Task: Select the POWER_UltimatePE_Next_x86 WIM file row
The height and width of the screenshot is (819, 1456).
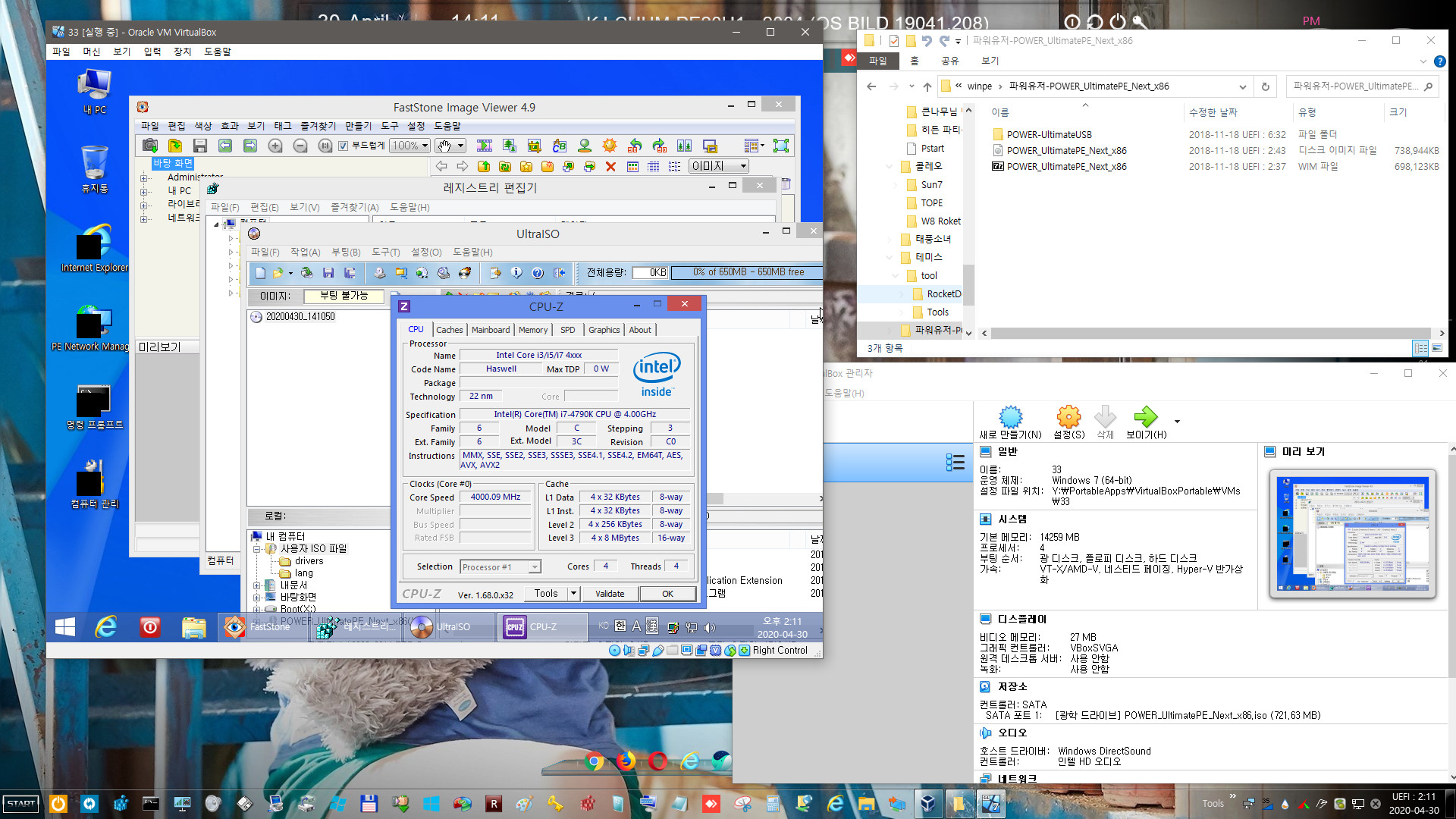Action: [x=1215, y=167]
